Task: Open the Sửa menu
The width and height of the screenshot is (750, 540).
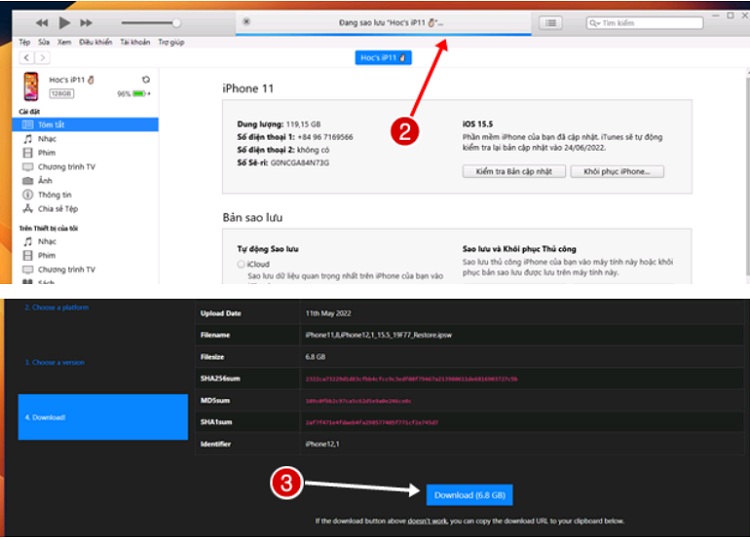Action: 44,42
